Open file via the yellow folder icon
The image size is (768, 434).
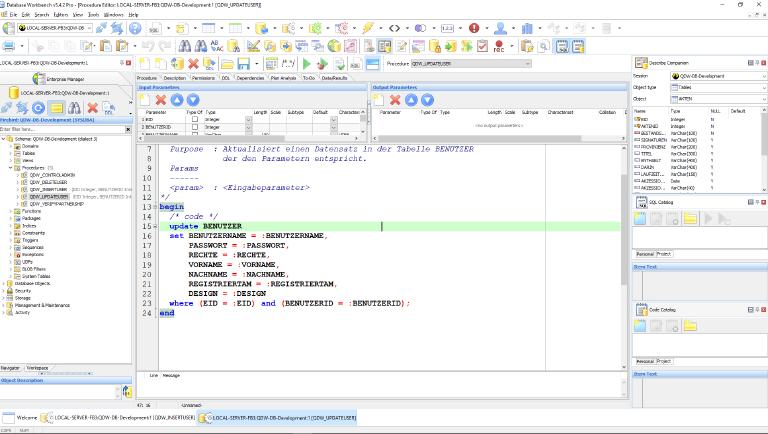(227, 64)
